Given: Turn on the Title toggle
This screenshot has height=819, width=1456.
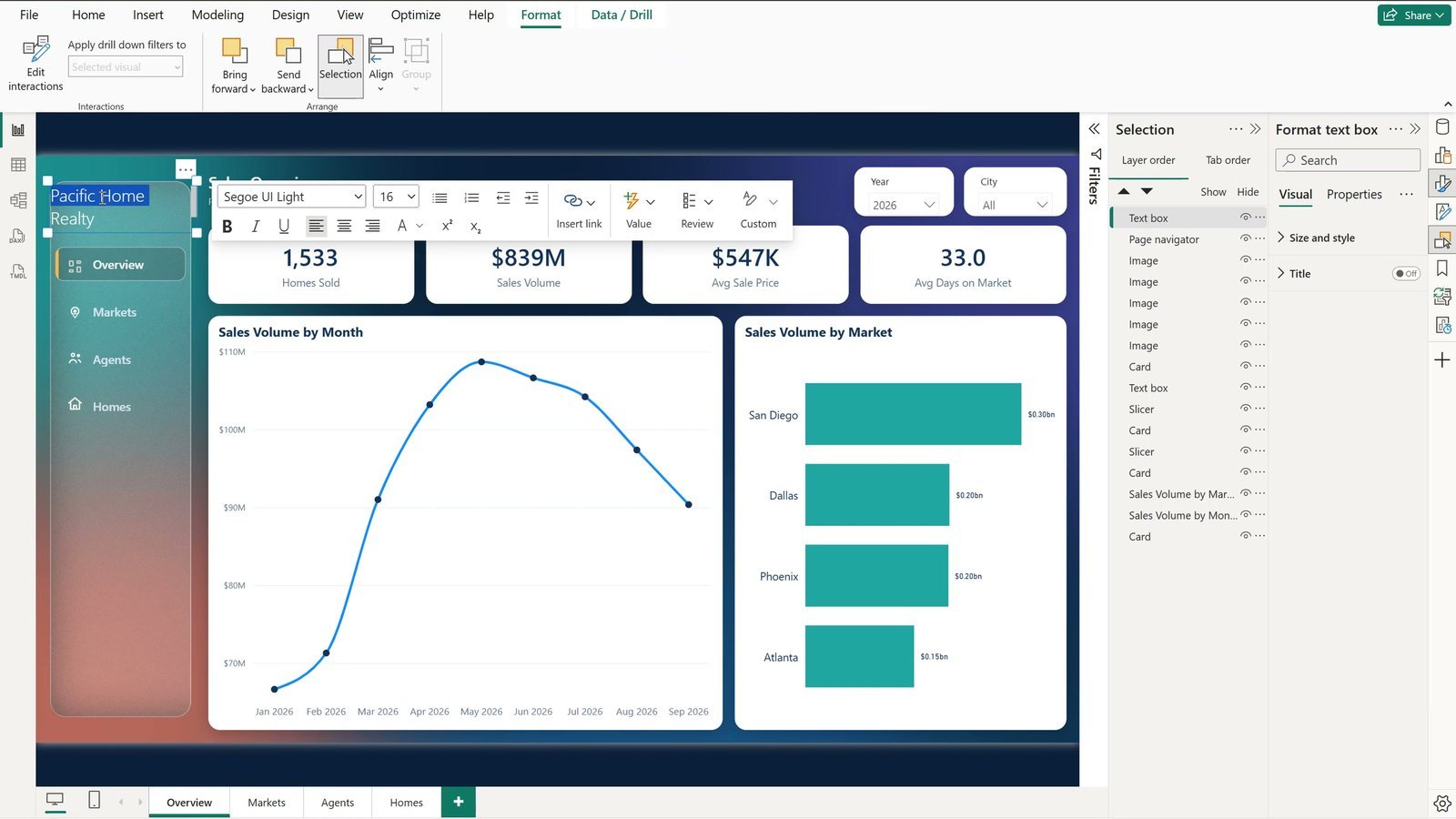Looking at the screenshot, I should (1406, 273).
